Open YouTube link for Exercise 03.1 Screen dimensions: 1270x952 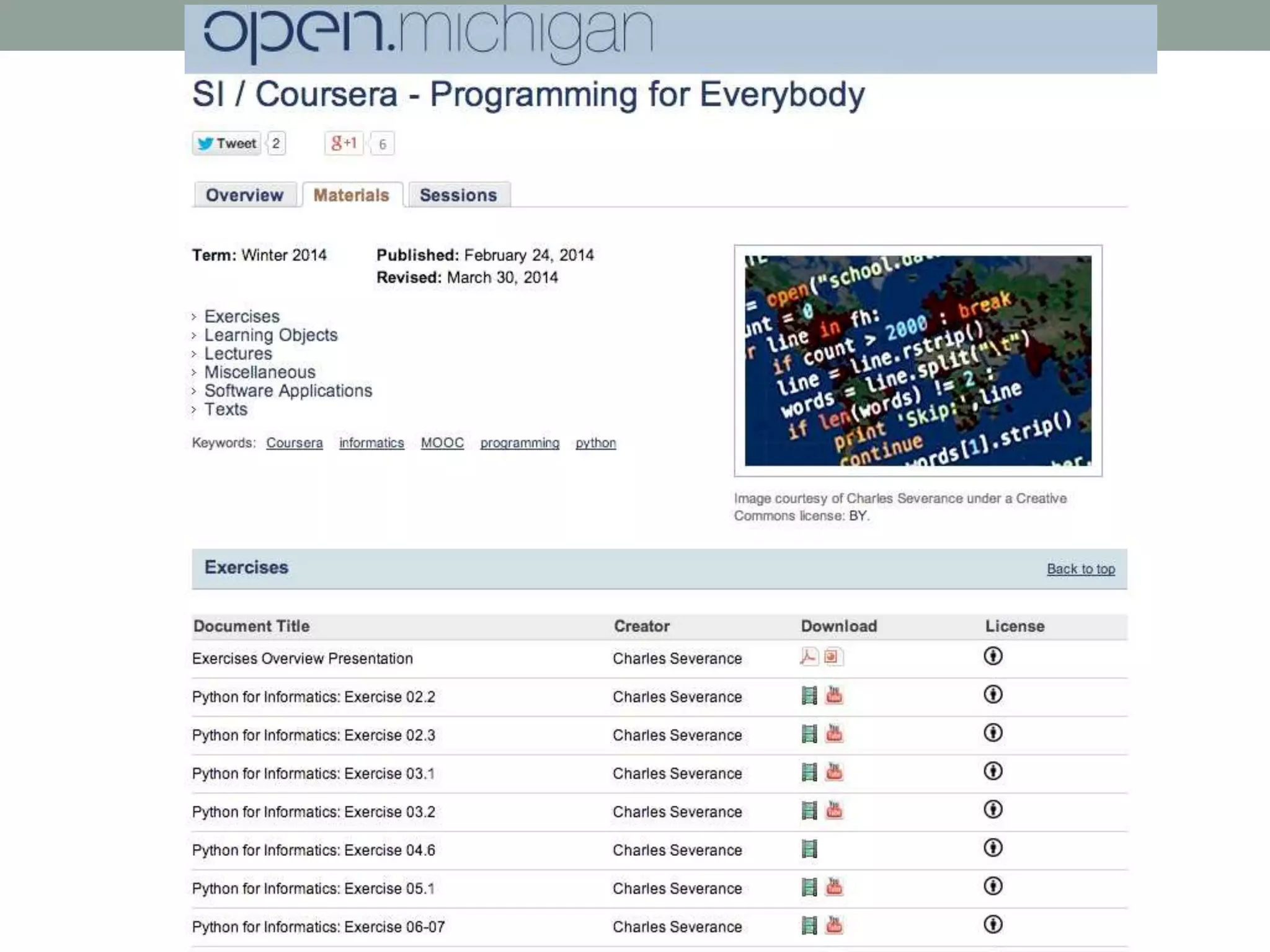pyautogui.click(x=834, y=772)
